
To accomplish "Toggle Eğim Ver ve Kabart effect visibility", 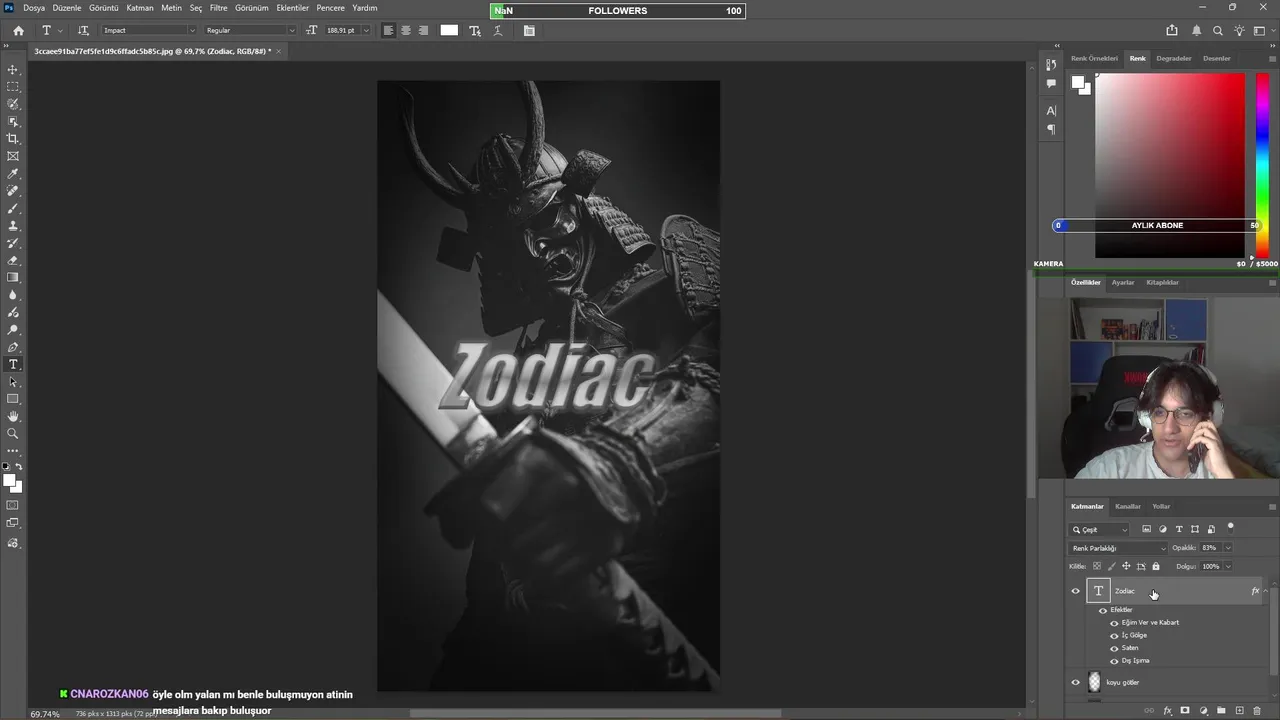I will [1114, 623].
